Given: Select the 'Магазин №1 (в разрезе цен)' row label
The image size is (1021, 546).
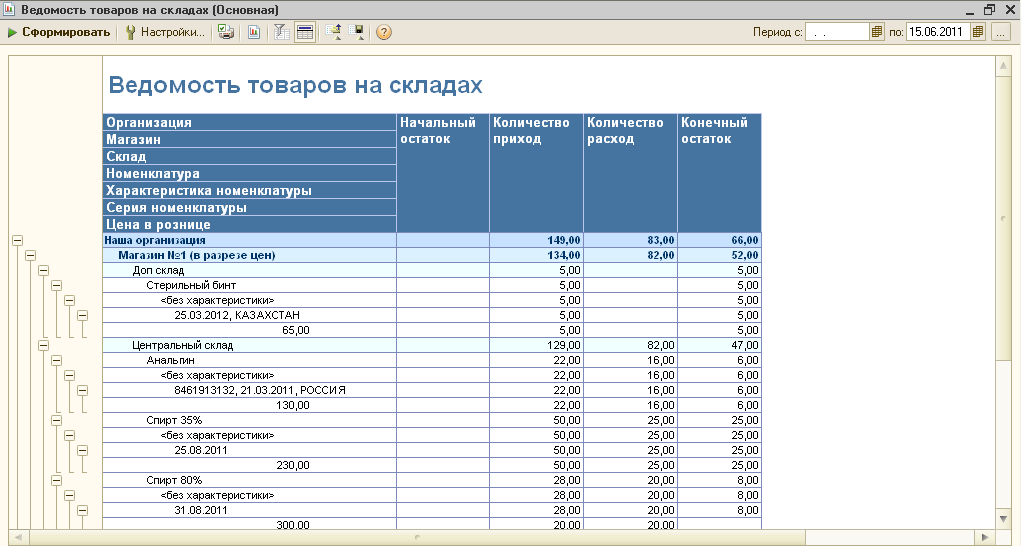Looking at the screenshot, I should click(197, 255).
